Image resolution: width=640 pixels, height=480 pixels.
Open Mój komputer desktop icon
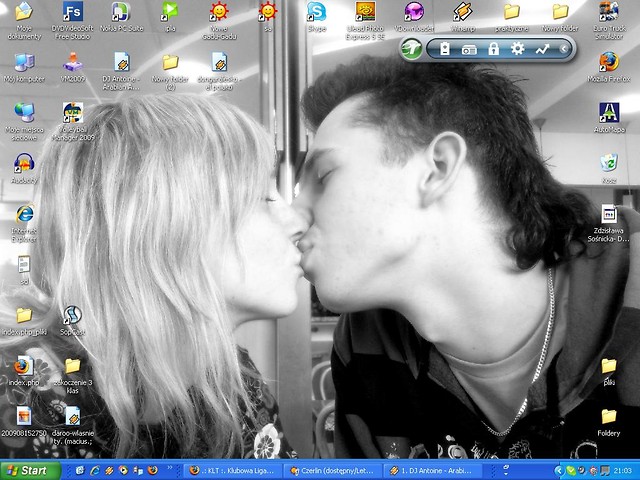24,68
